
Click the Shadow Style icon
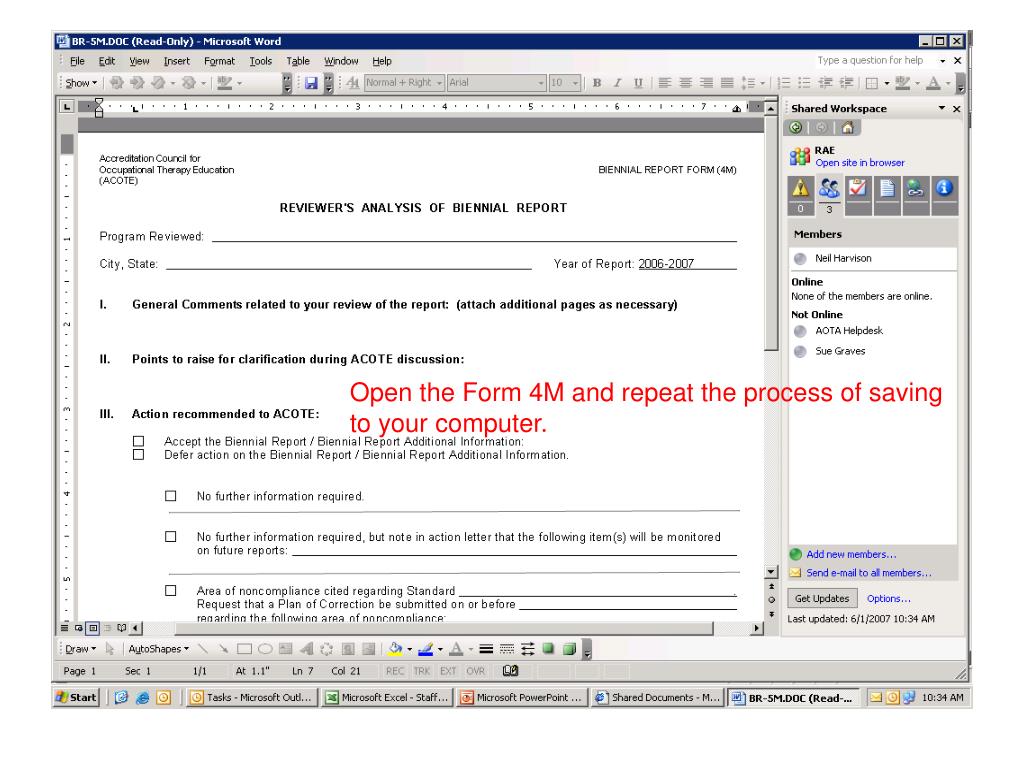click(x=549, y=649)
